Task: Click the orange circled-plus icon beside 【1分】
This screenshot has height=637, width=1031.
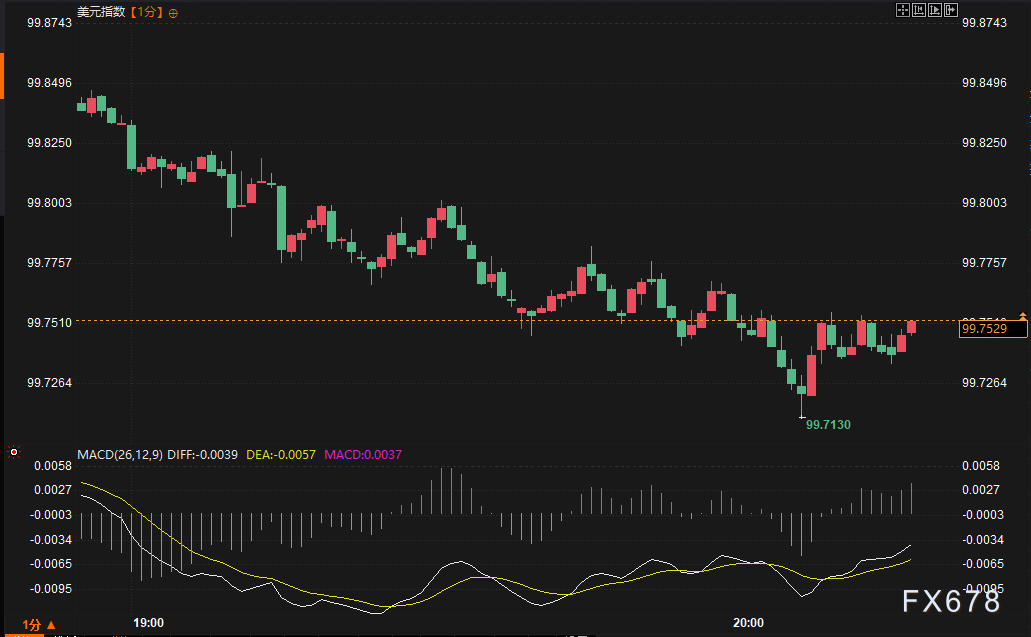Action: 173,13
